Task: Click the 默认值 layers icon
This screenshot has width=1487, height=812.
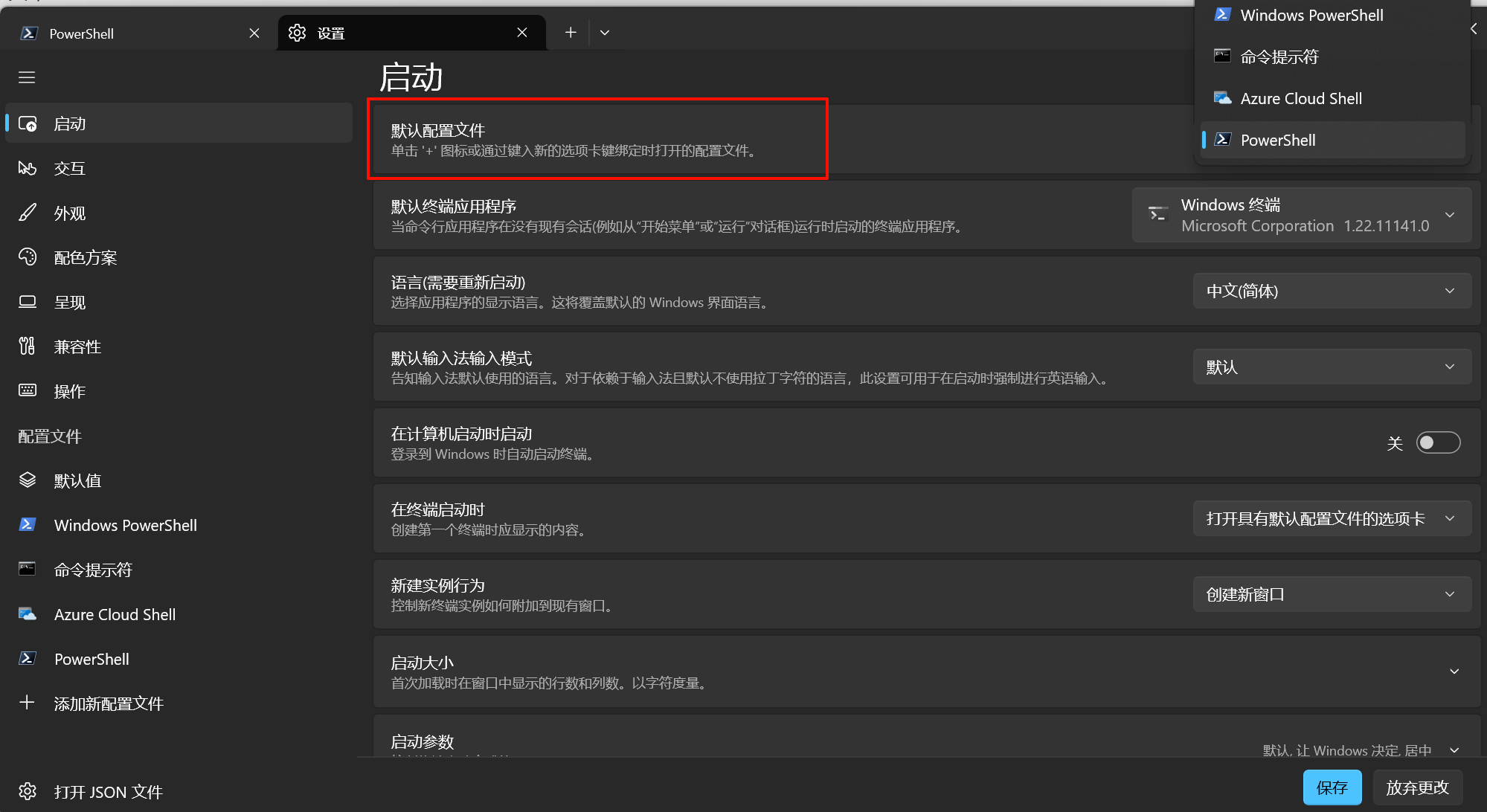Action: [x=28, y=480]
